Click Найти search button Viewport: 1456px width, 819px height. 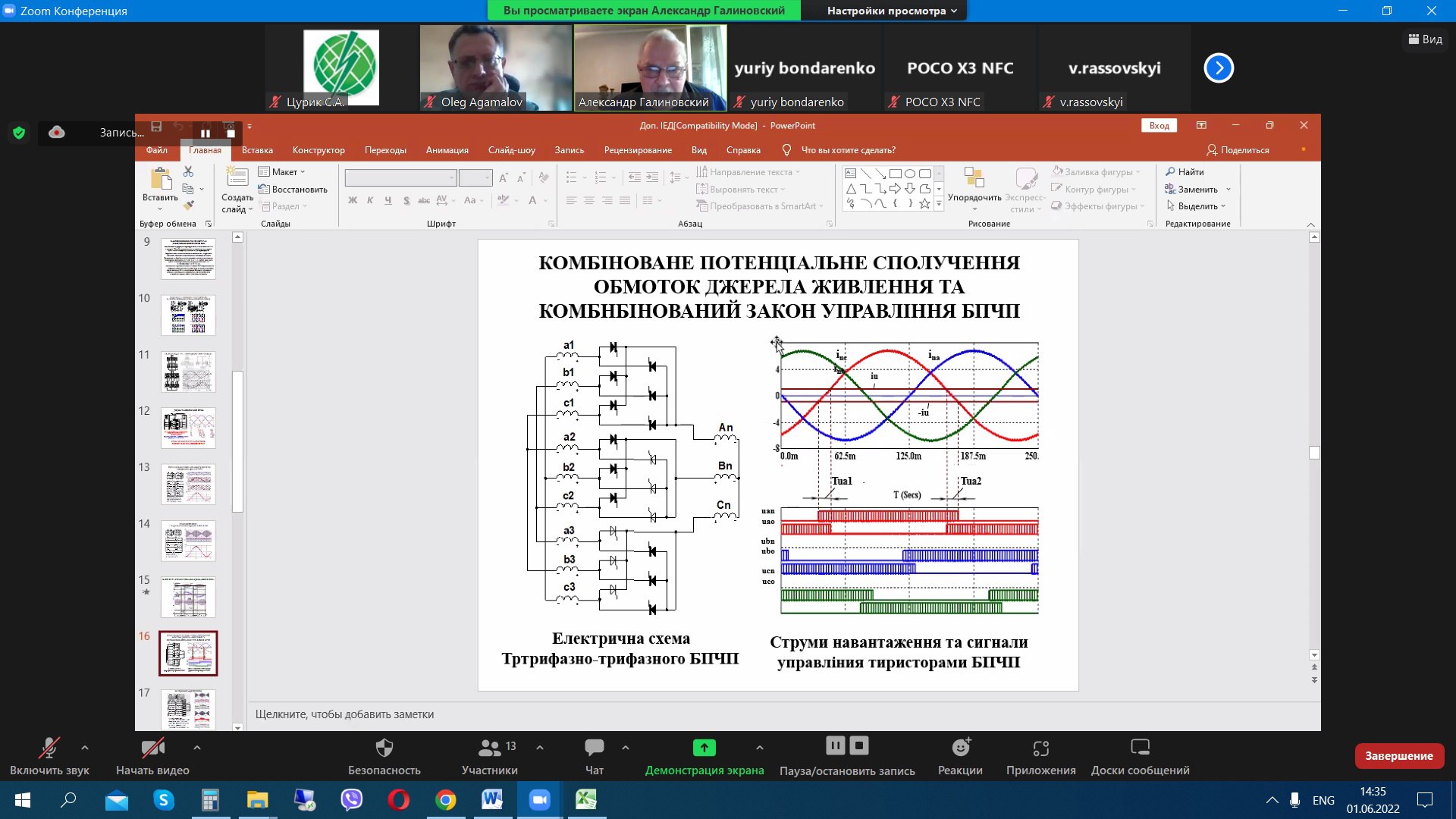pyautogui.click(x=1185, y=172)
